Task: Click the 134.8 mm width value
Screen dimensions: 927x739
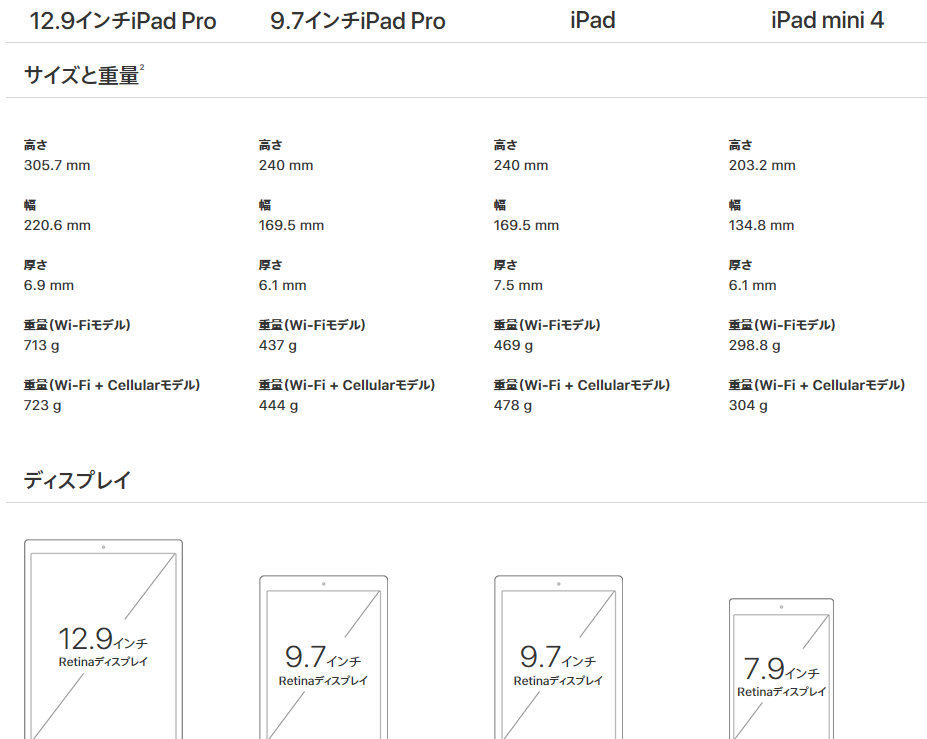Action: click(x=761, y=225)
